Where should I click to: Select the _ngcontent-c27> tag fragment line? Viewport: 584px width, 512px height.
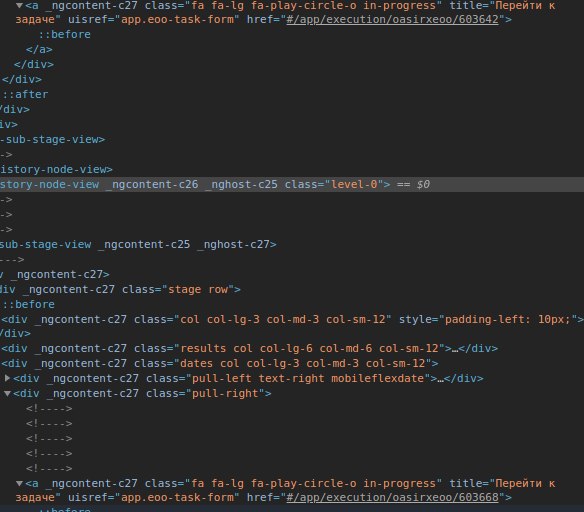(x=55, y=274)
